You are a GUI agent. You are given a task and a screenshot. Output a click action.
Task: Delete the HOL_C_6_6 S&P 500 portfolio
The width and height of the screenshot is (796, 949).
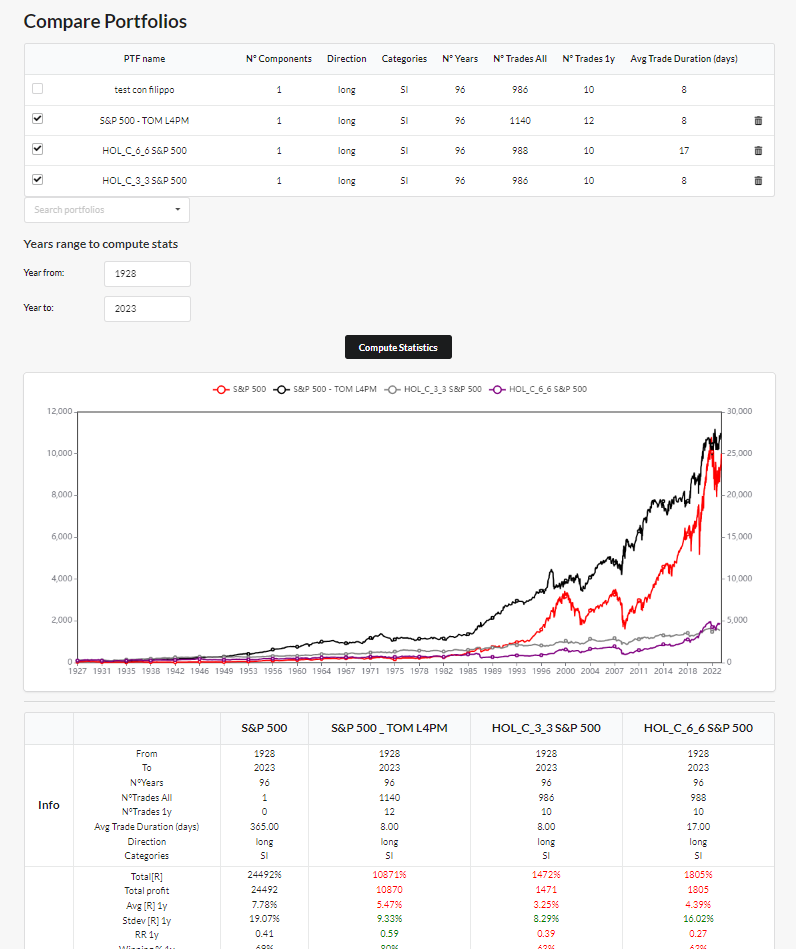click(x=758, y=150)
